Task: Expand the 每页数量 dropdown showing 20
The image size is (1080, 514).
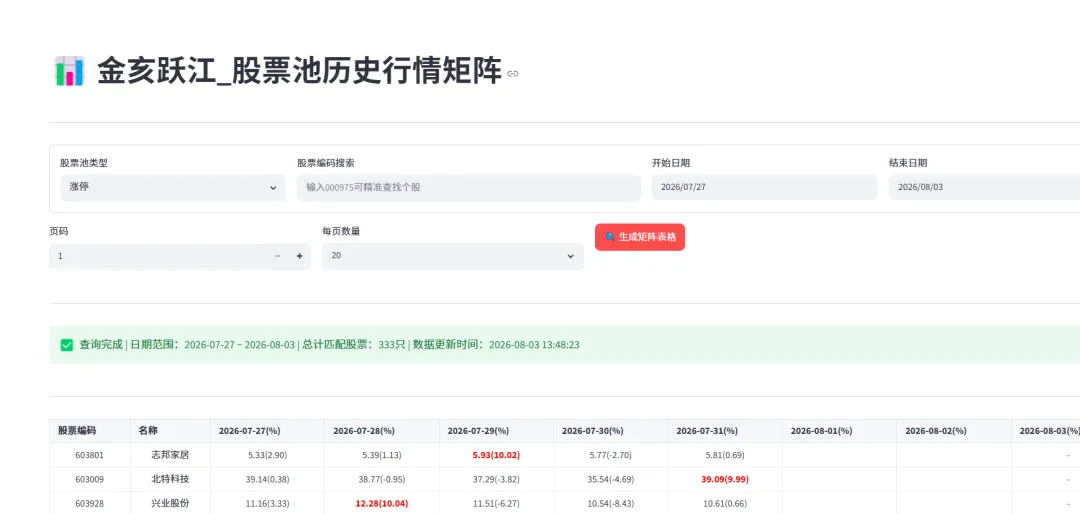Action: 453,256
